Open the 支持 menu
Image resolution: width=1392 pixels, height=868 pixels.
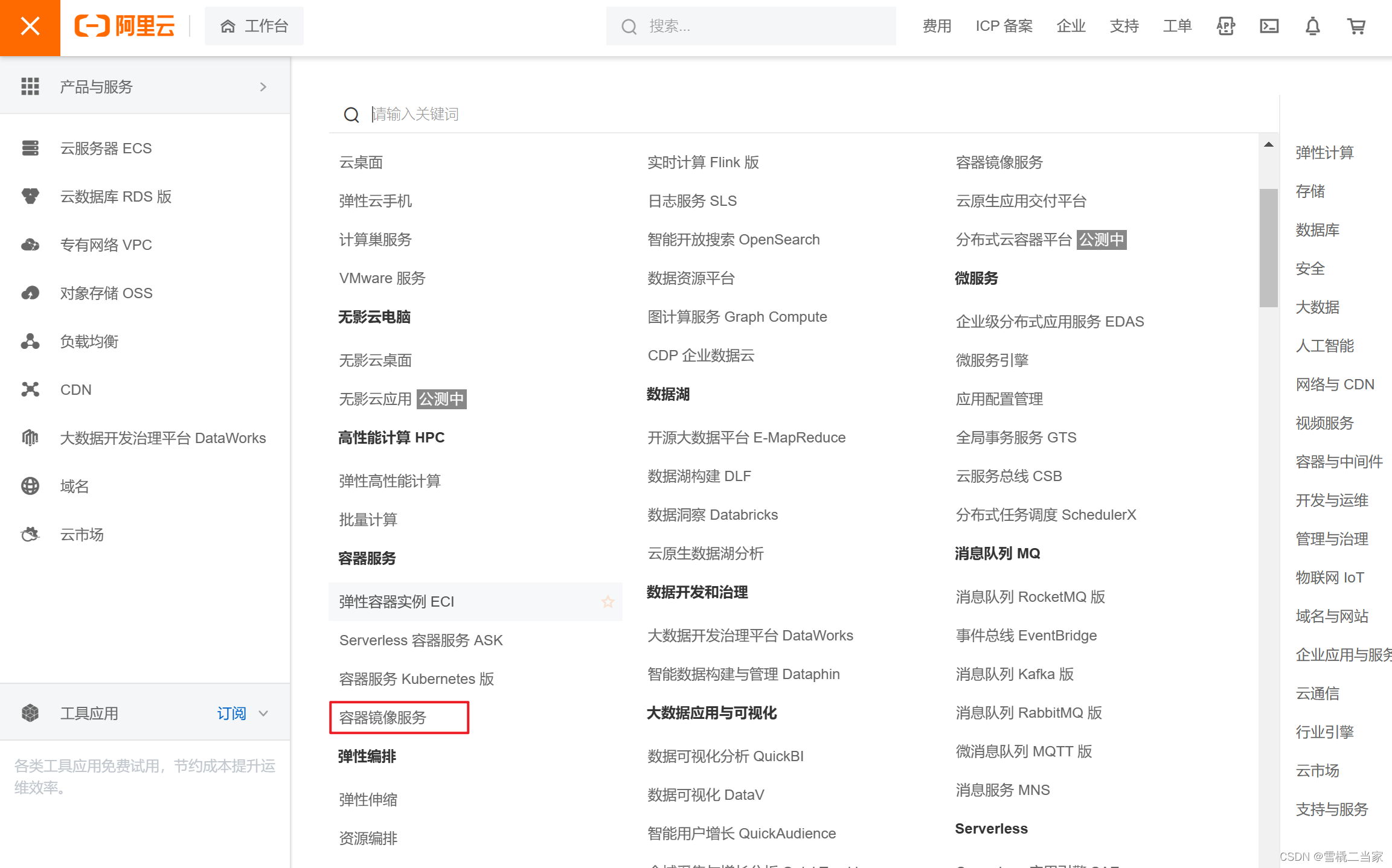point(1124,26)
